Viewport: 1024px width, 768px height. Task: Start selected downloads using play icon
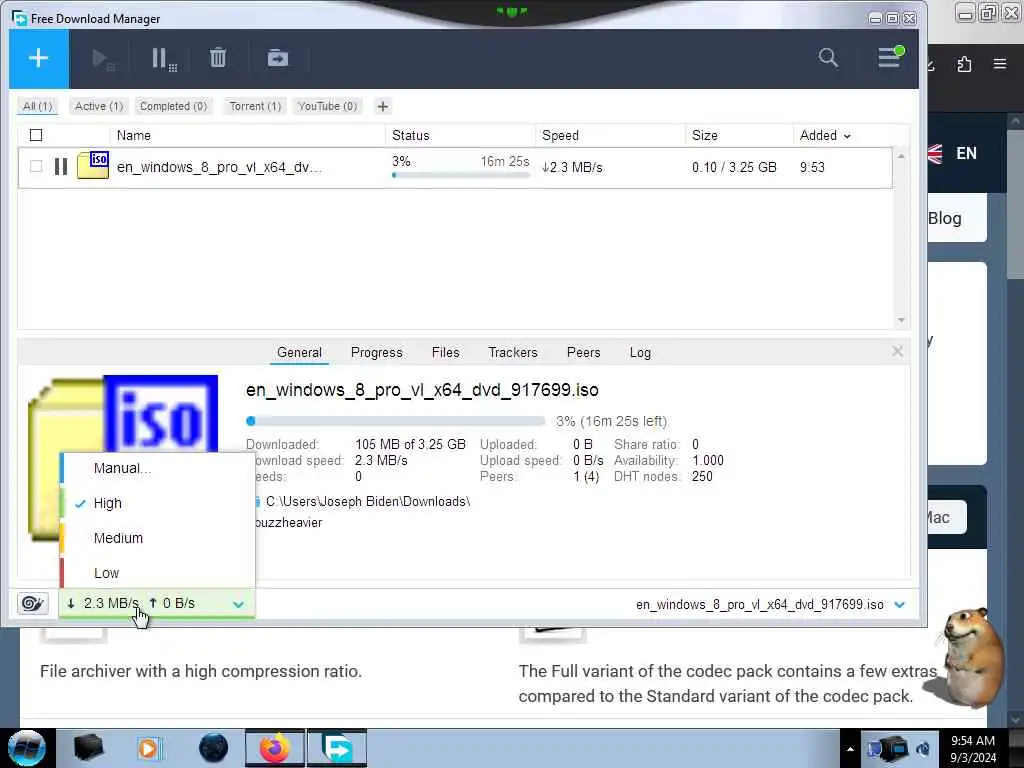[x=103, y=59]
